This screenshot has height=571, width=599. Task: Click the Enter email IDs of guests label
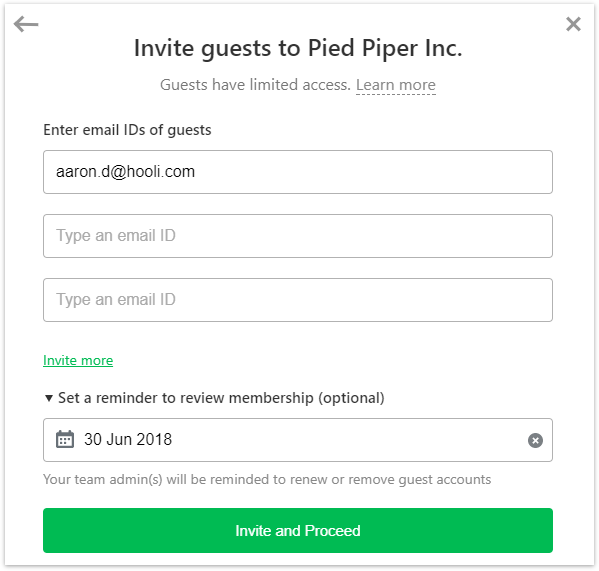pyautogui.click(x=127, y=130)
